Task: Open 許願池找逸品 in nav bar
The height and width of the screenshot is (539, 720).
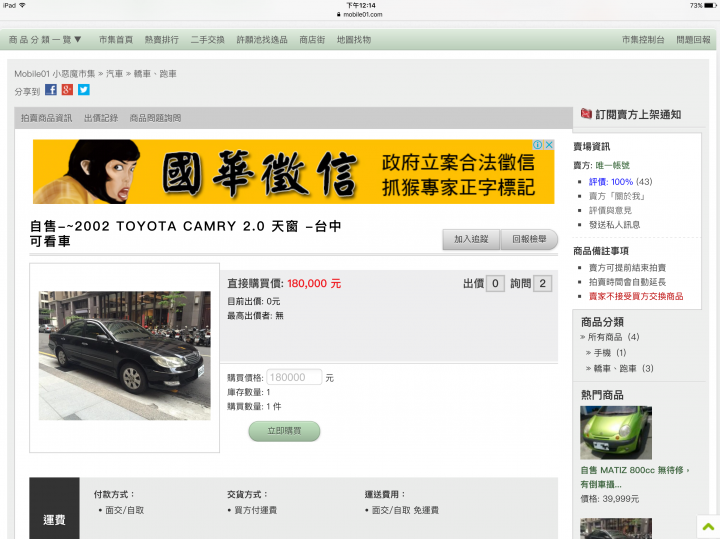Action: pyautogui.click(x=262, y=40)
